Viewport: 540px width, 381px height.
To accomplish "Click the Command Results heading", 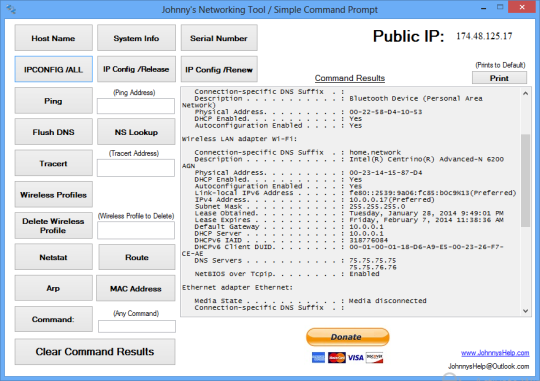I will [x=350, y=78].
